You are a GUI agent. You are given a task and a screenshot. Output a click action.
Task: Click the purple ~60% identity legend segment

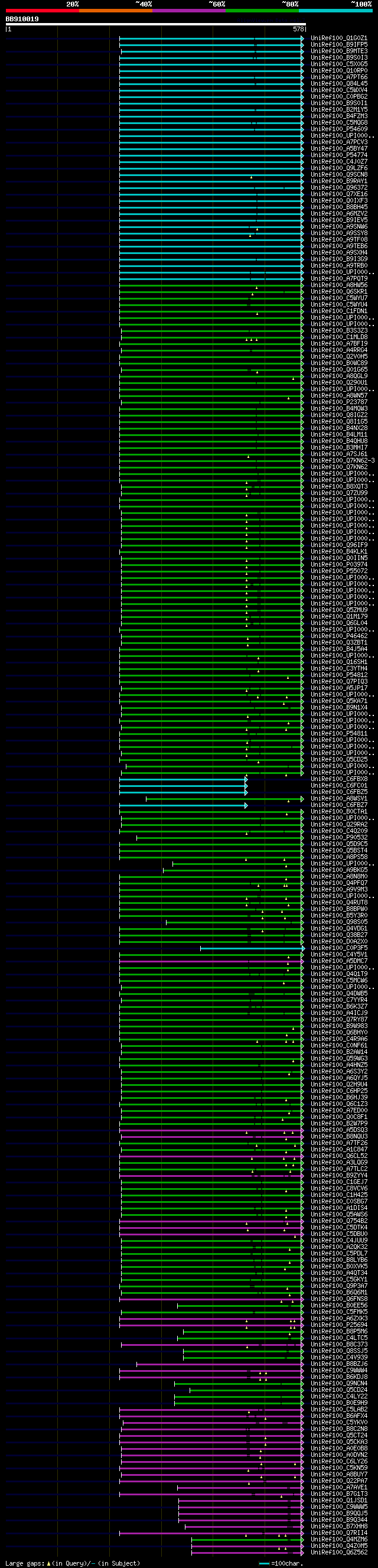click(190, 11)
